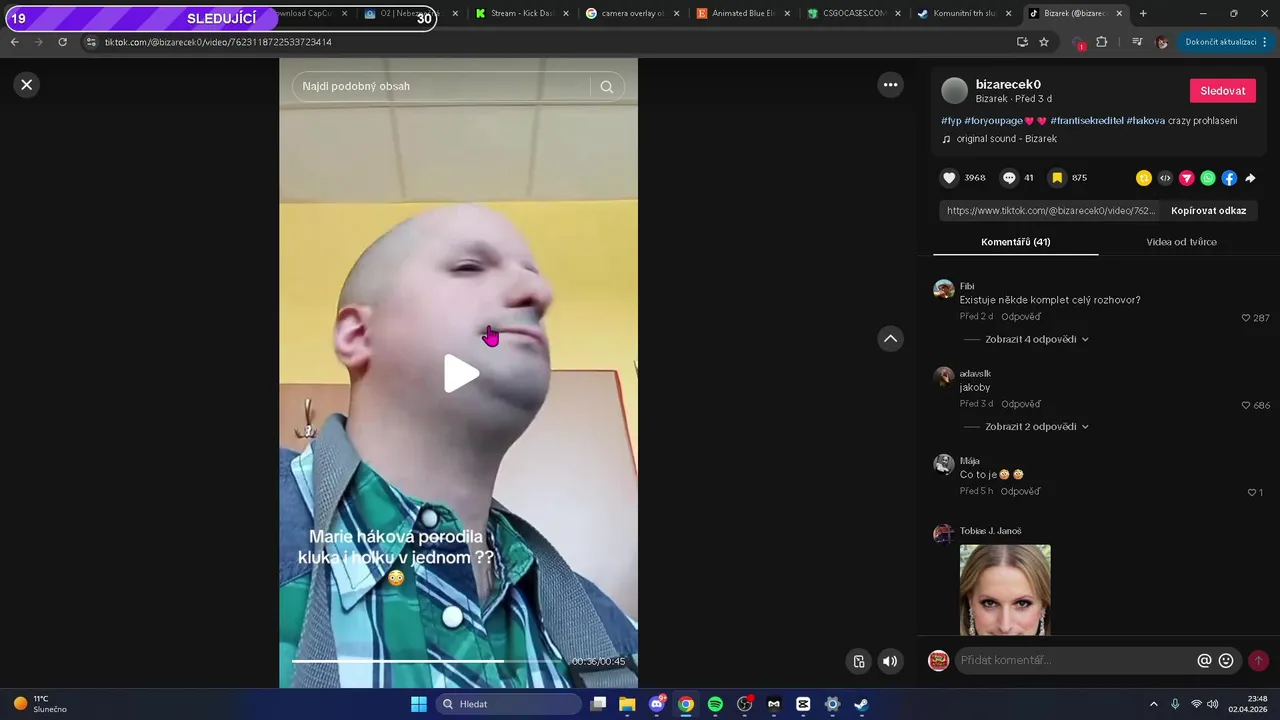The width and height of the screenshot is (1280, 720).
Task: Open the #hakova hashtag
Action: [1146, 121]
